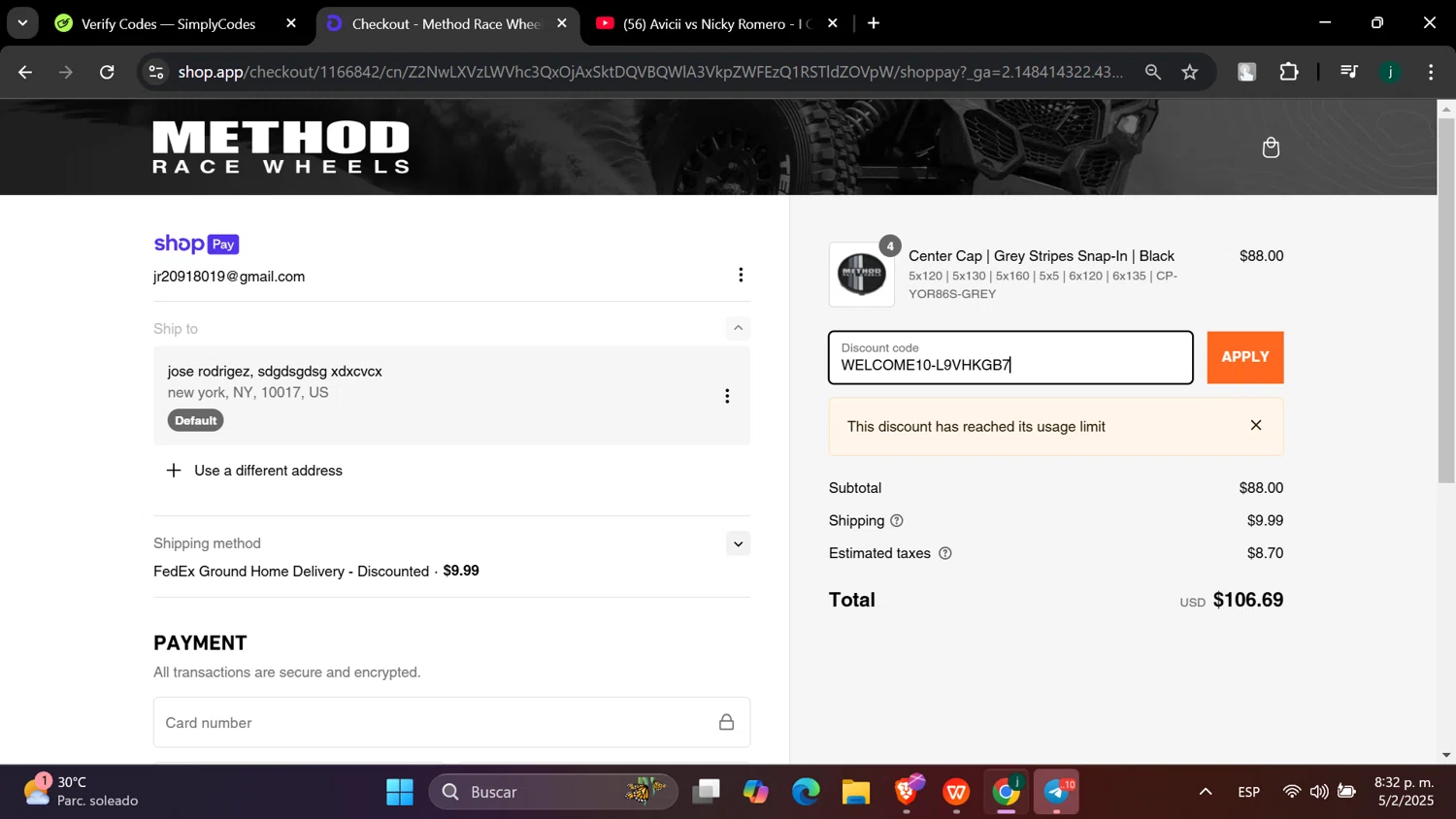Click the Total $106.69 amount
Image resolution: width=1456 pixels, height=819 pixels.
[x=1248, y=600]
